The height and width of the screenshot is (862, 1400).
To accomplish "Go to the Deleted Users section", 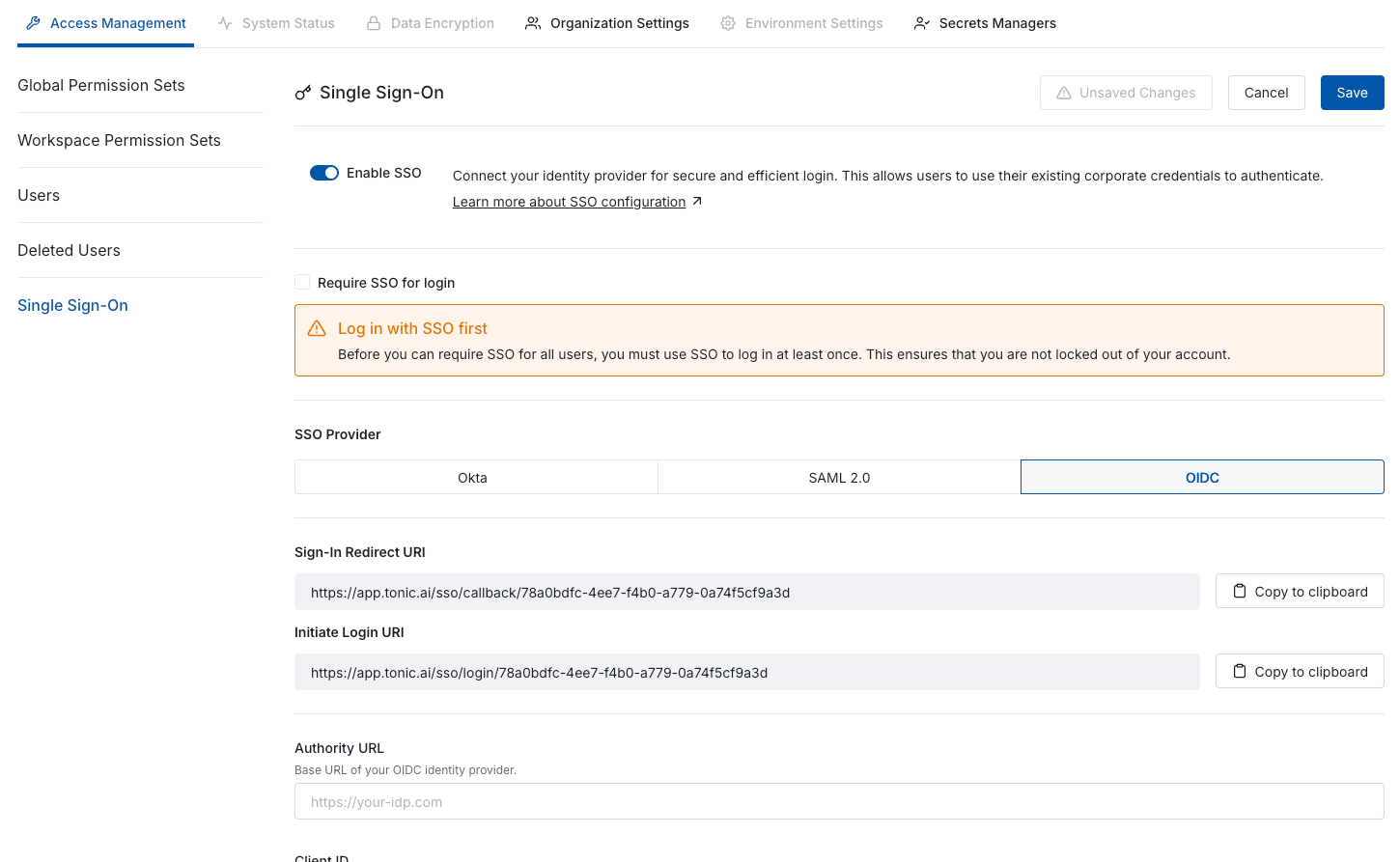I will (70, 250).
